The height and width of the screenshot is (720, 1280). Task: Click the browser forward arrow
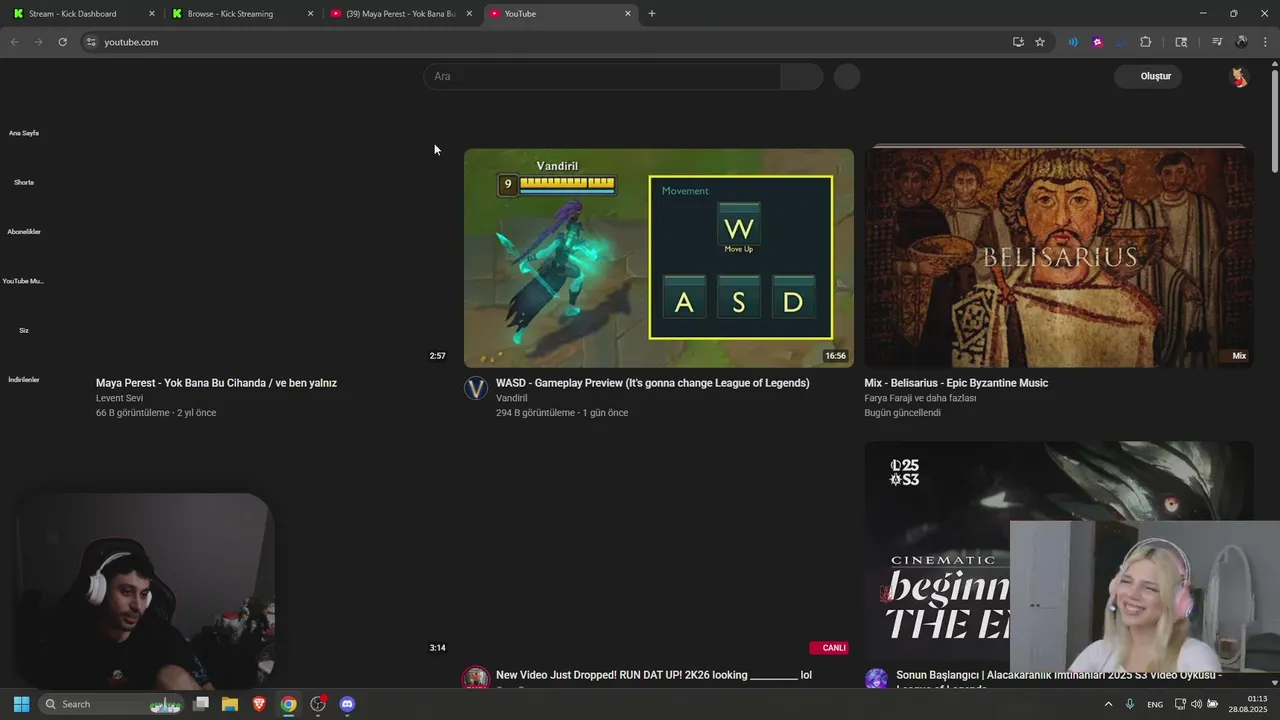pos(38,42)
